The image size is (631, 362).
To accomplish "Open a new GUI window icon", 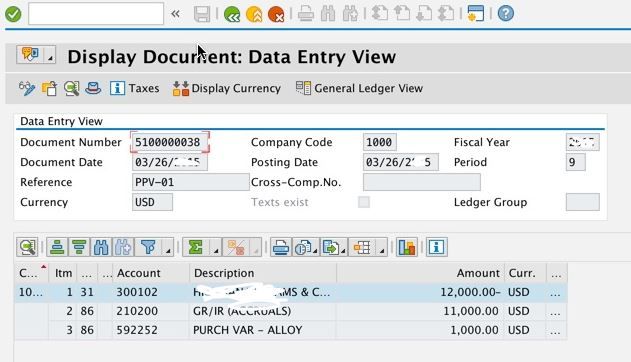I will 476,14.
